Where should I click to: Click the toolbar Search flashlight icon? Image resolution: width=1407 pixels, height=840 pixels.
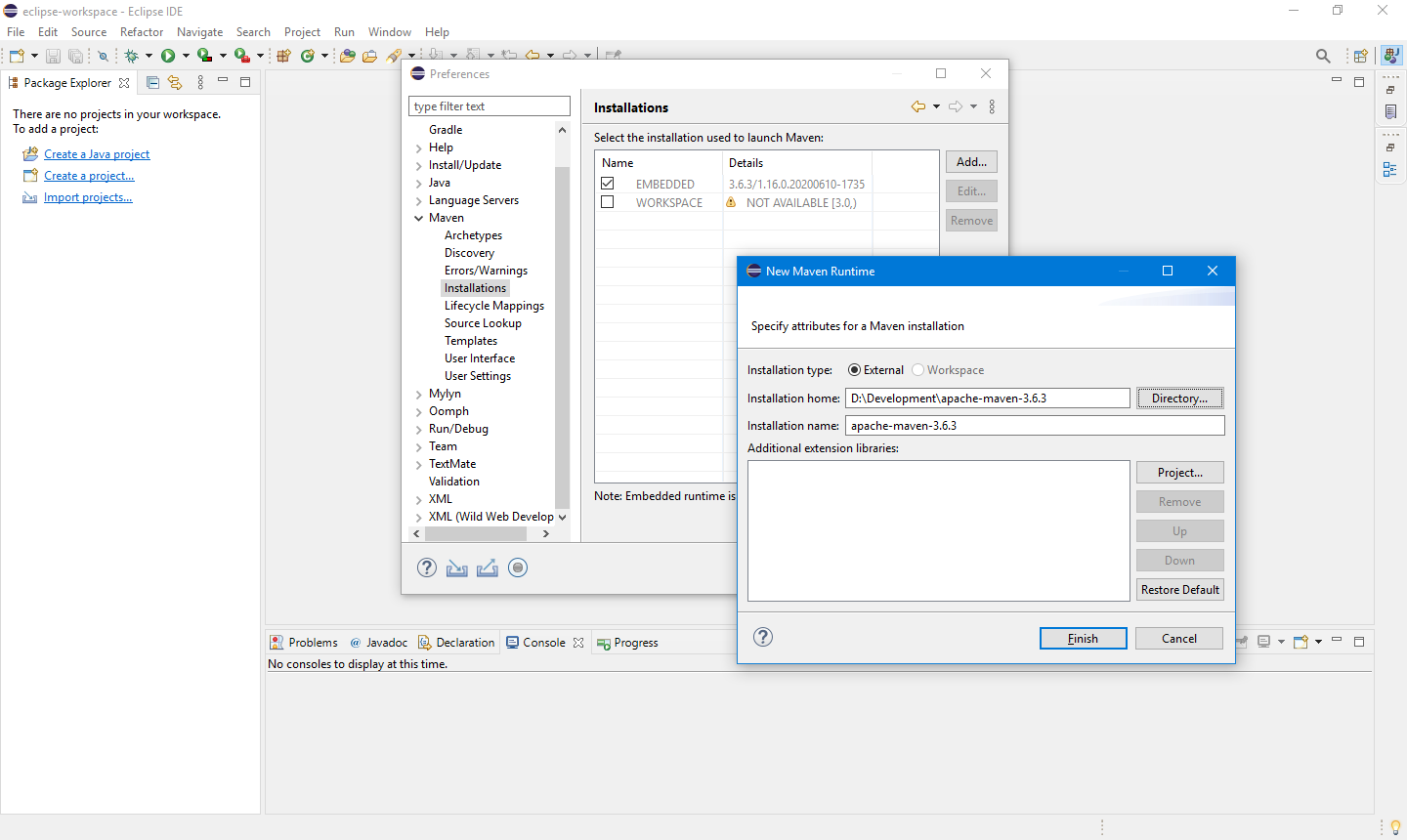394,56
